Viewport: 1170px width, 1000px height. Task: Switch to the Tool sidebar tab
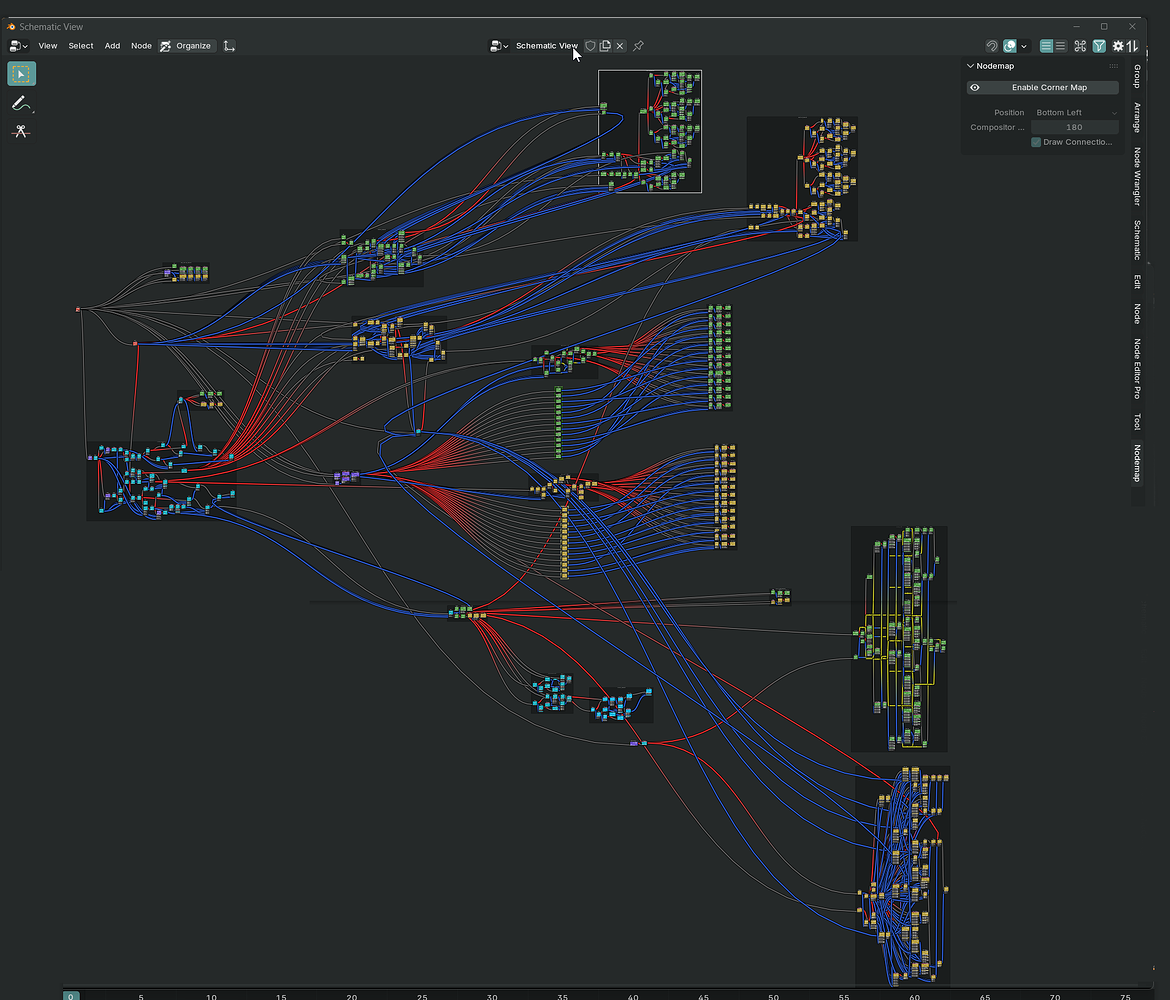1137,422
